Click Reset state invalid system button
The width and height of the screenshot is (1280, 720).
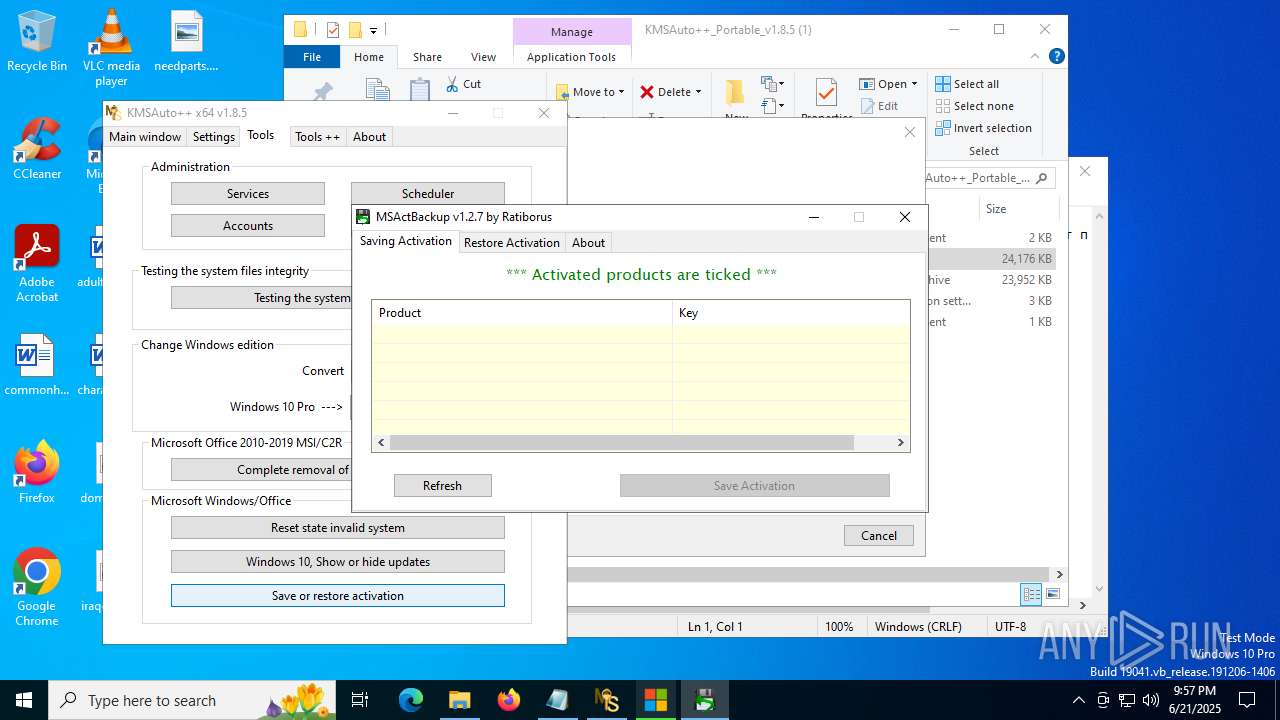tap(338, 528)
